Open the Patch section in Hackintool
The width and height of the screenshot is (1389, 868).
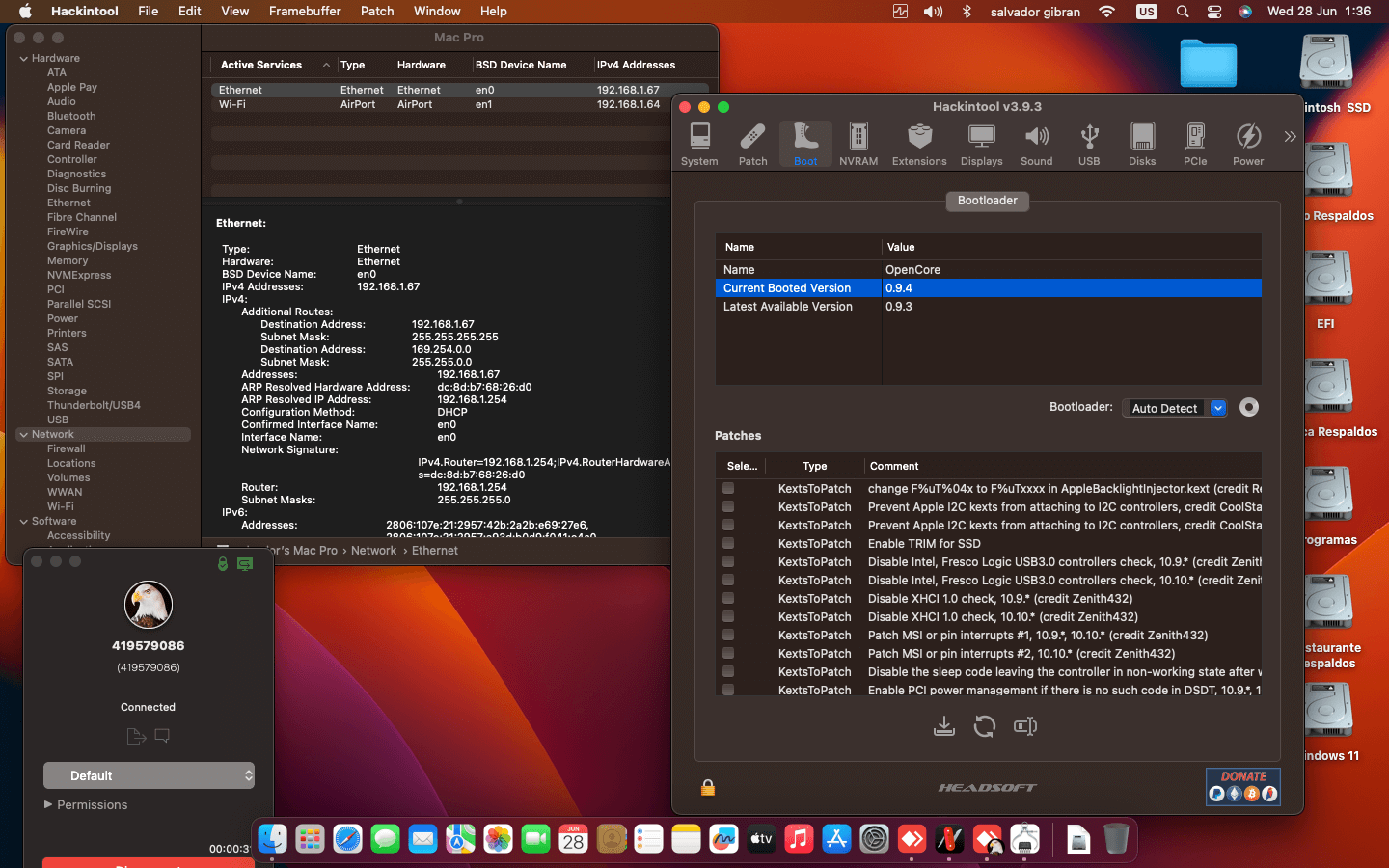coord(752,145)
